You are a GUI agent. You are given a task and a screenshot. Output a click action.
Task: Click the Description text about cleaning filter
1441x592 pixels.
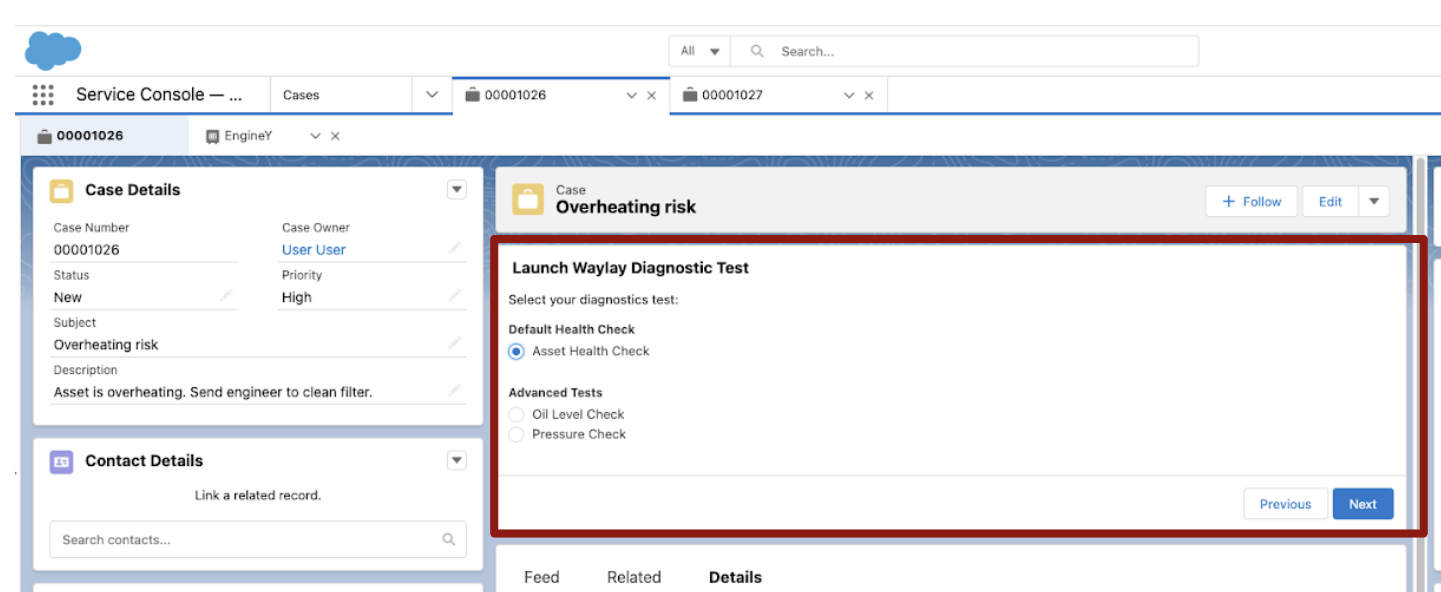(213, 392)
